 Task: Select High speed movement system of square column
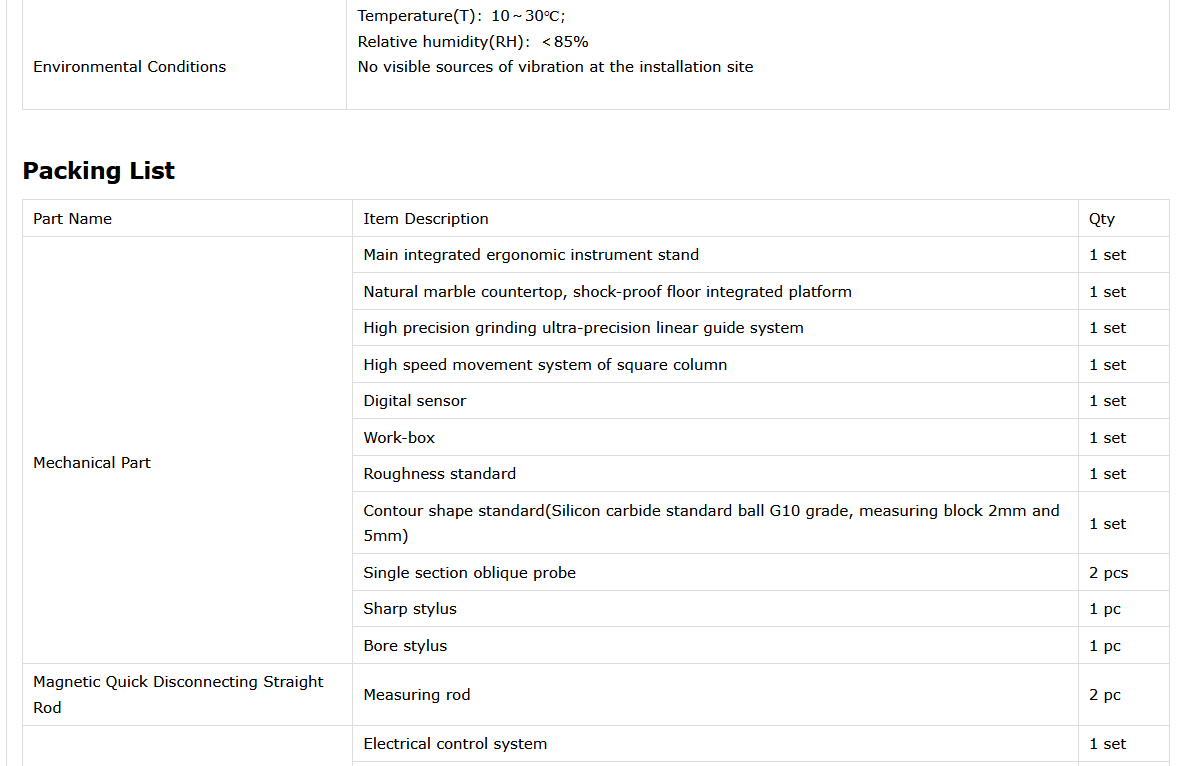(545, 365)
